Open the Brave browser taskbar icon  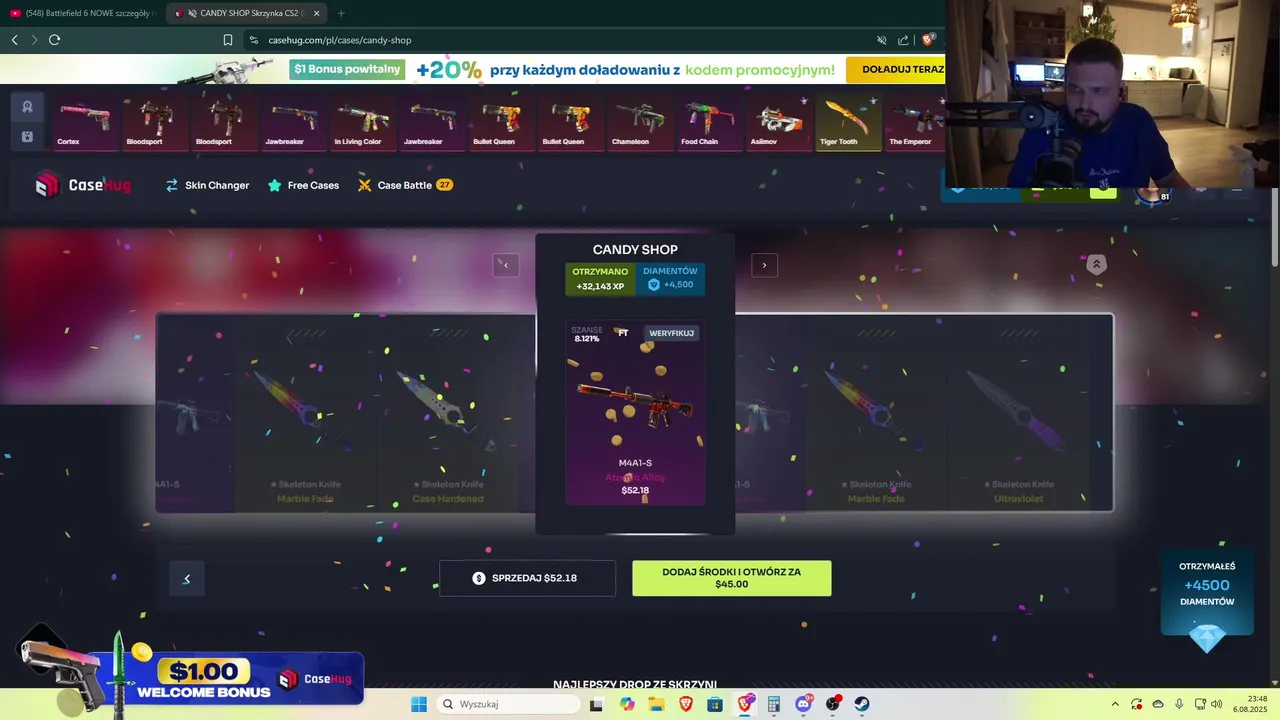686,704
